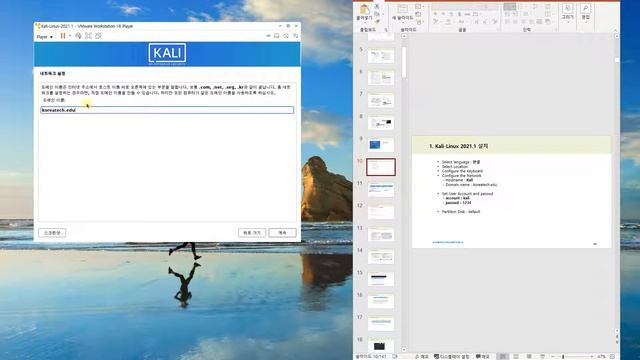Click the accessibility/spell check icon in status bar
The image size is (640, 360).
point(395,356)
